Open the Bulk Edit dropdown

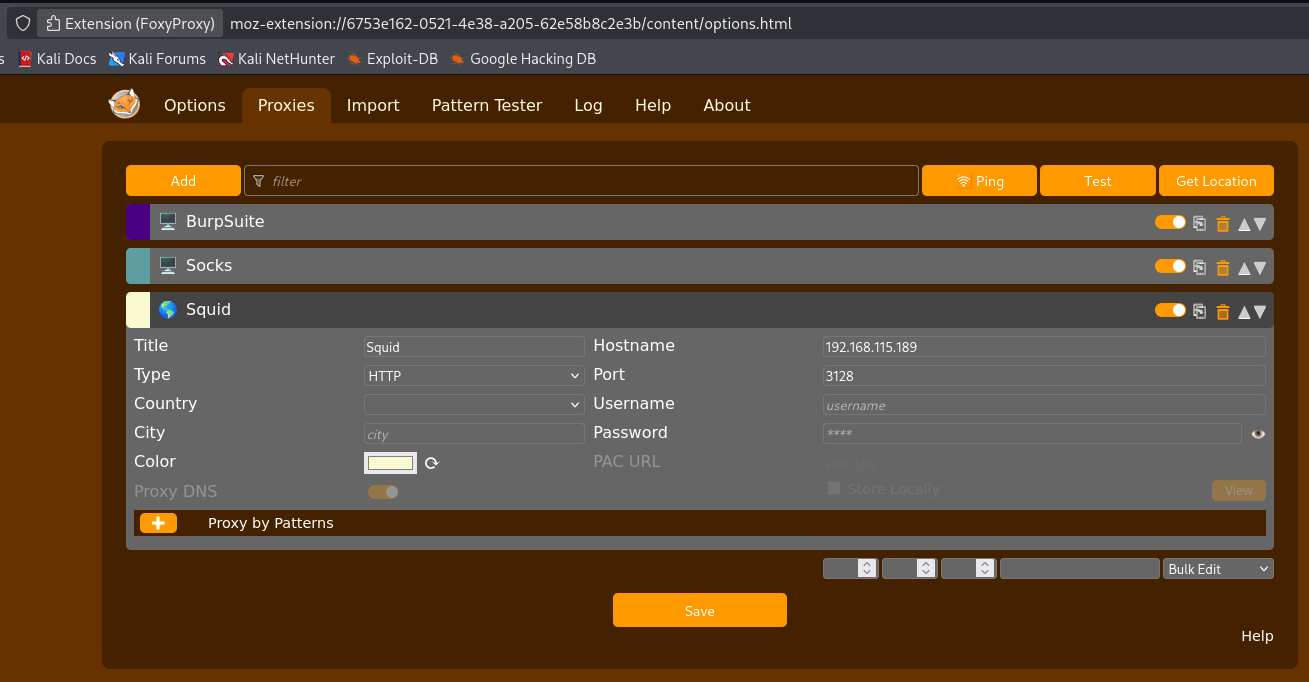(1217, 569)
